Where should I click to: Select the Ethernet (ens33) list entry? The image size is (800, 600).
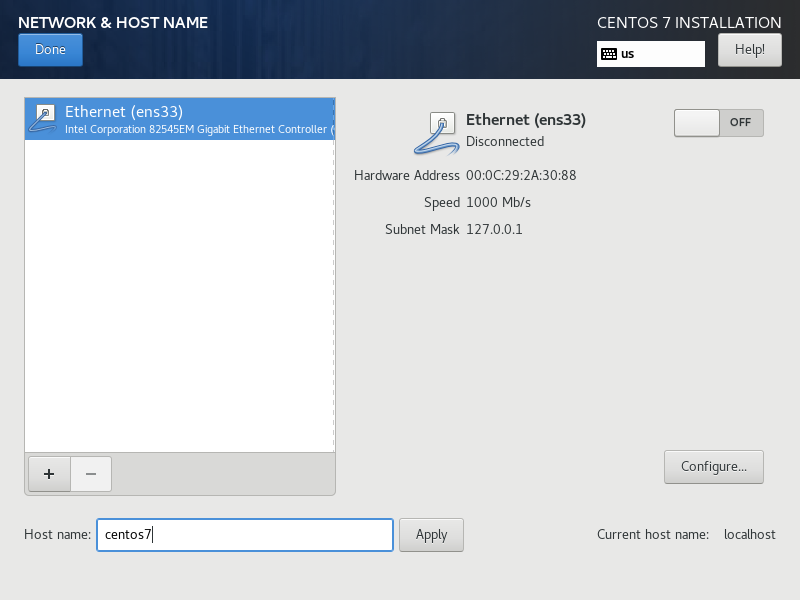180,118
